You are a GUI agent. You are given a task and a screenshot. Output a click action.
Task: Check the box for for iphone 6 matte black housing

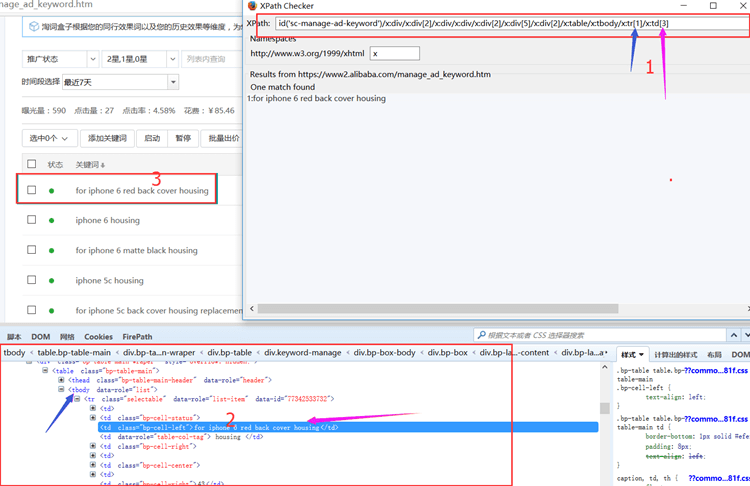point(32,250)
